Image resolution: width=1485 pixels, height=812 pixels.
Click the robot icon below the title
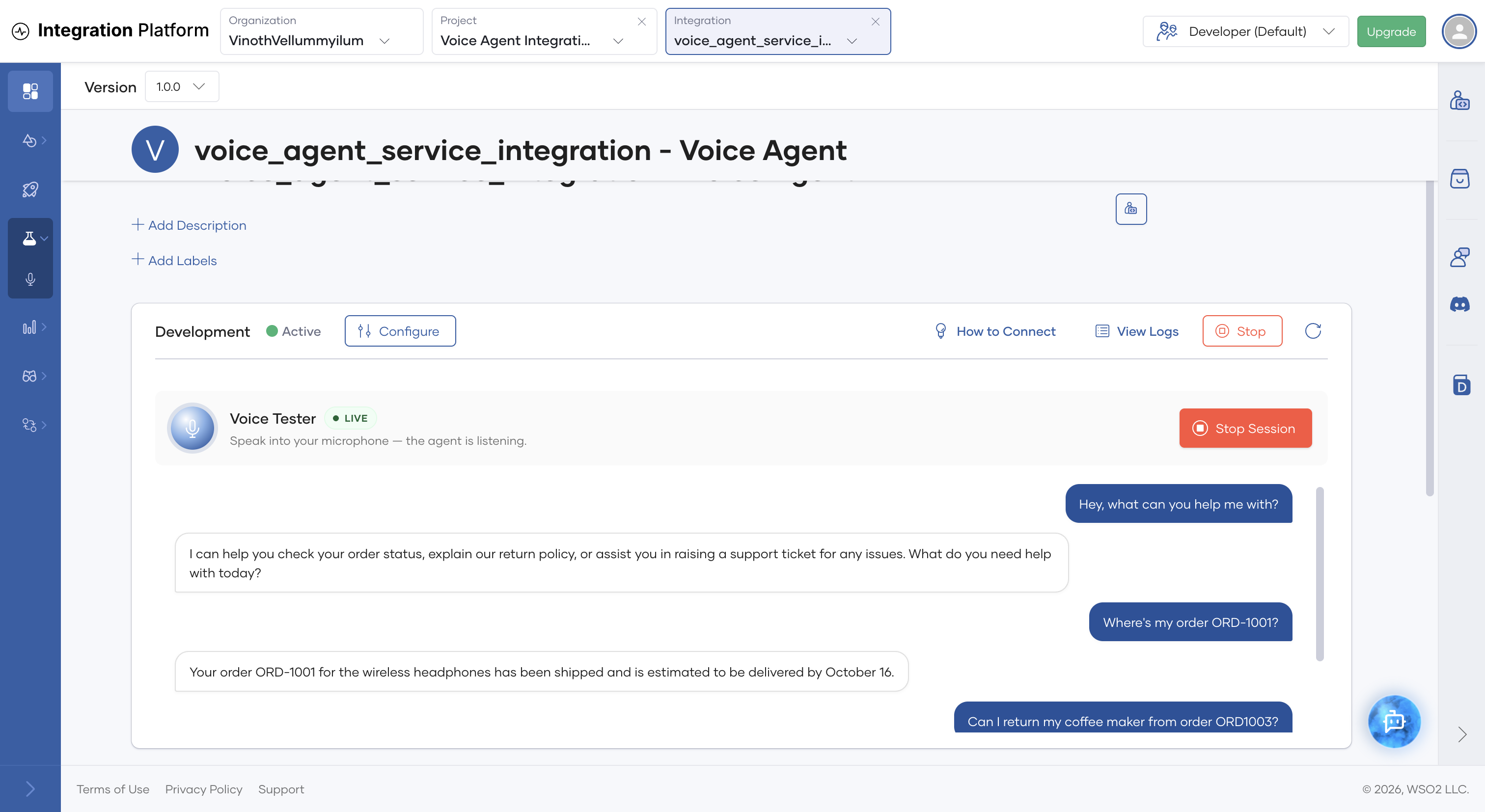tap(1130, 209)
